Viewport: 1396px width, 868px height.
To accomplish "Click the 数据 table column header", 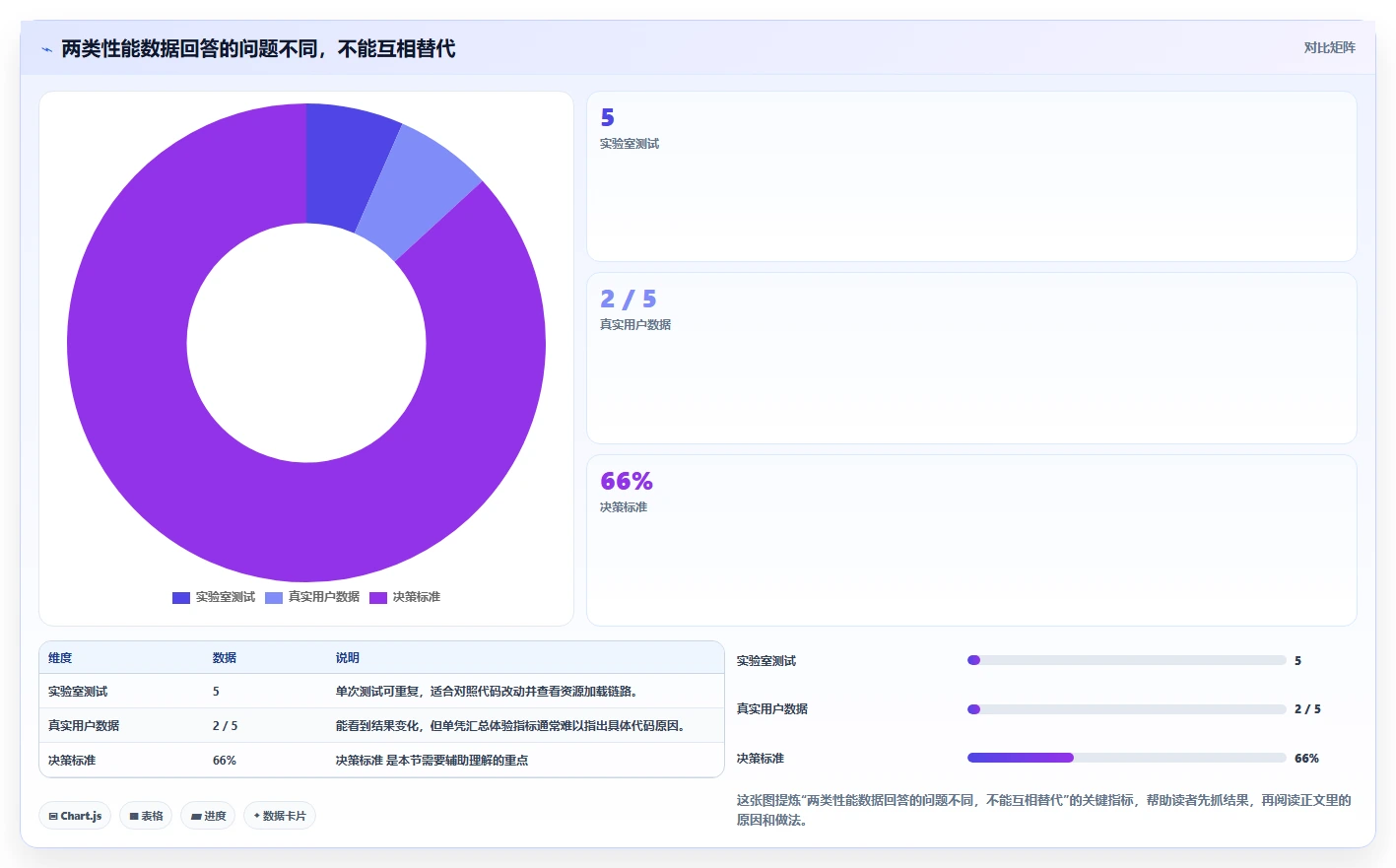I will (x=225, y=658).
